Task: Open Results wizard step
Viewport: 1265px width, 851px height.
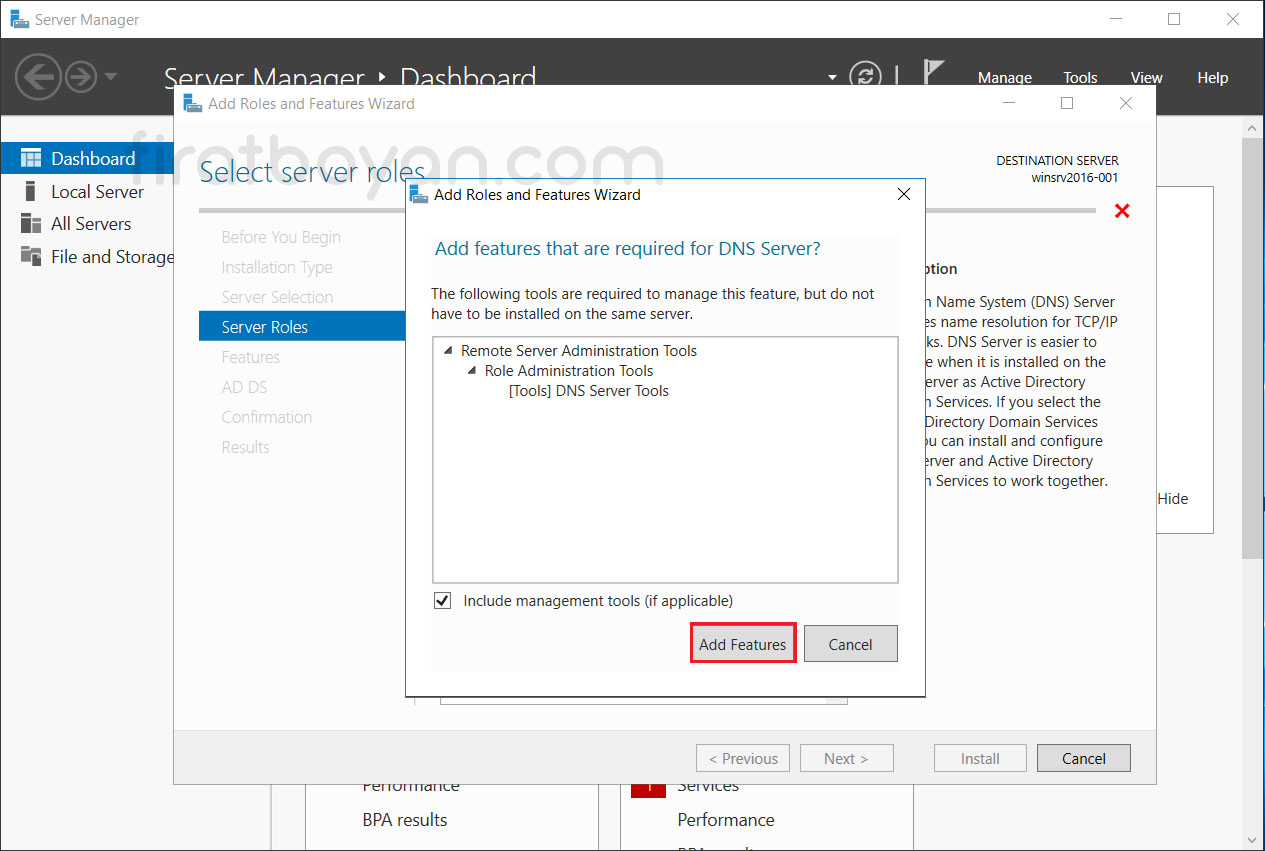Action: [x=246, y=447]
